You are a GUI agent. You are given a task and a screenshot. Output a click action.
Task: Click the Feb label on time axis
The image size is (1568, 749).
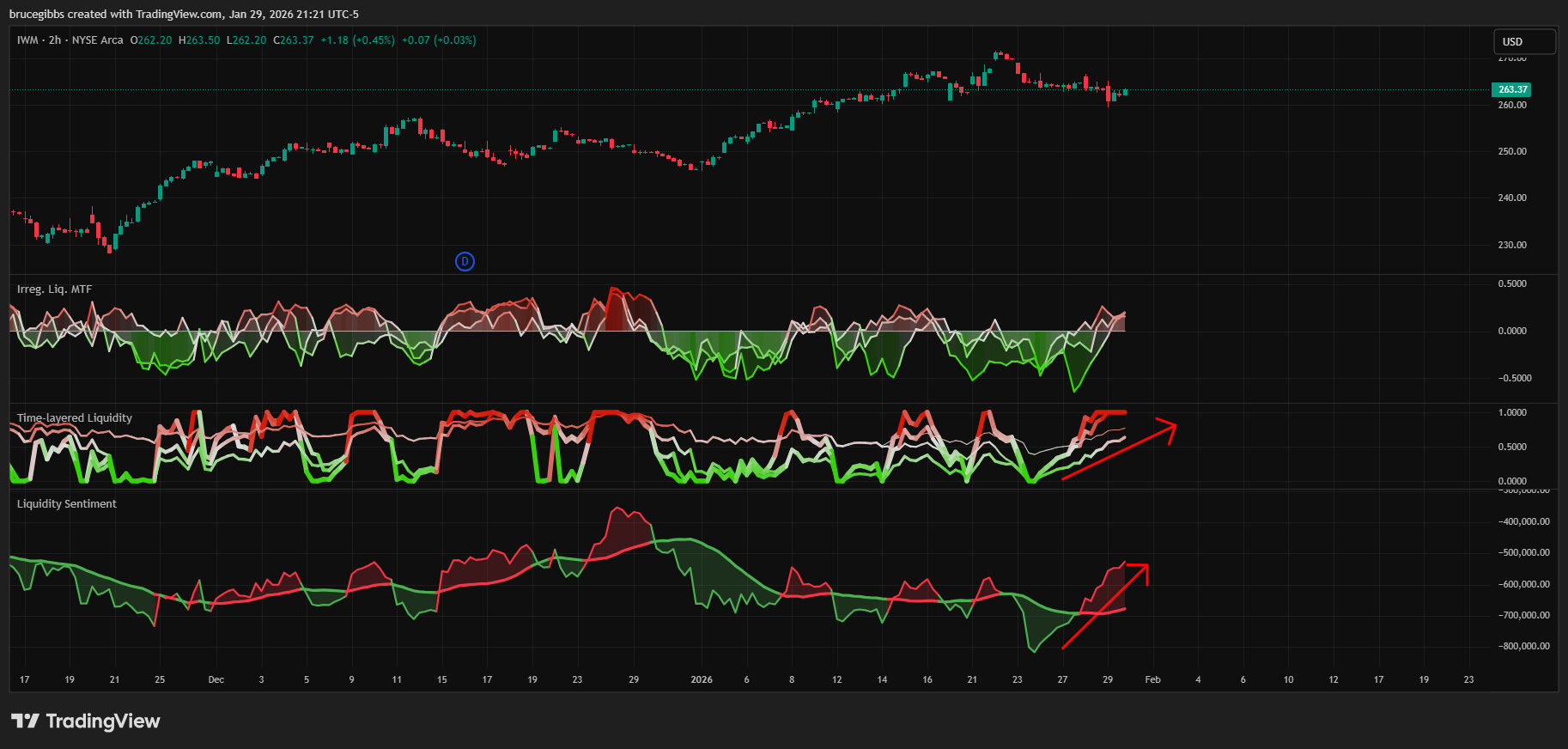coord(1152,679)
